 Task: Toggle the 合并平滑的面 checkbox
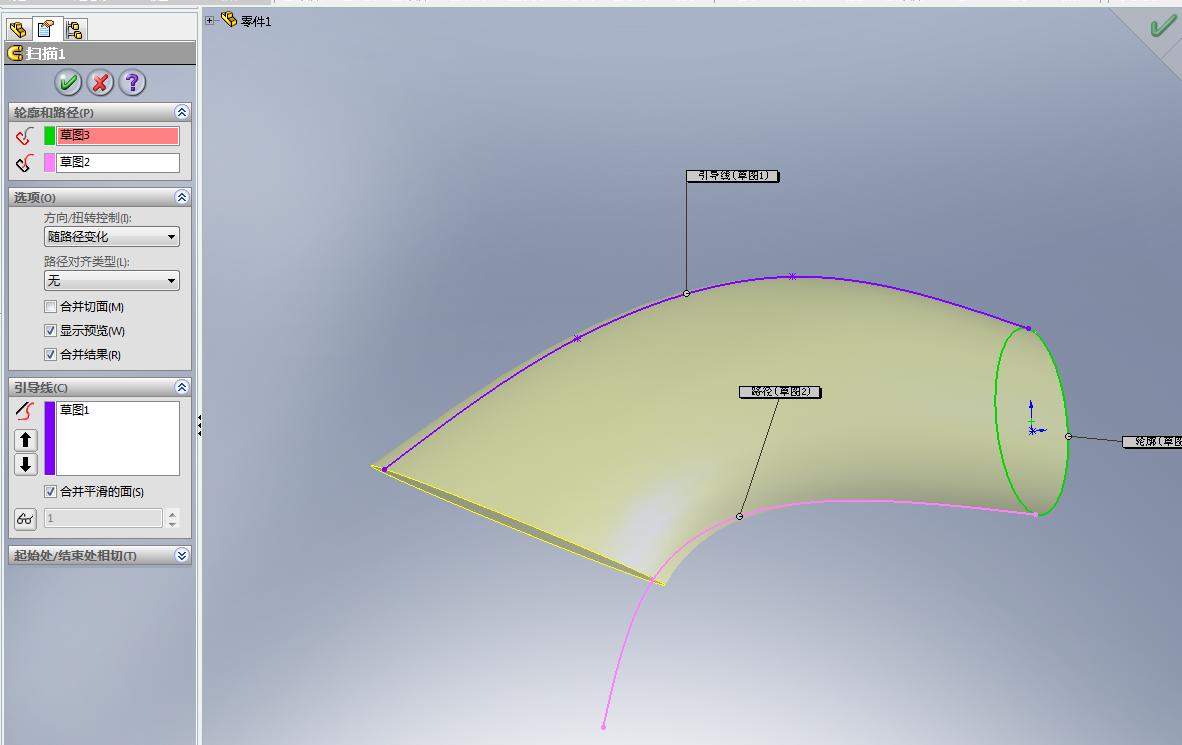51,492
